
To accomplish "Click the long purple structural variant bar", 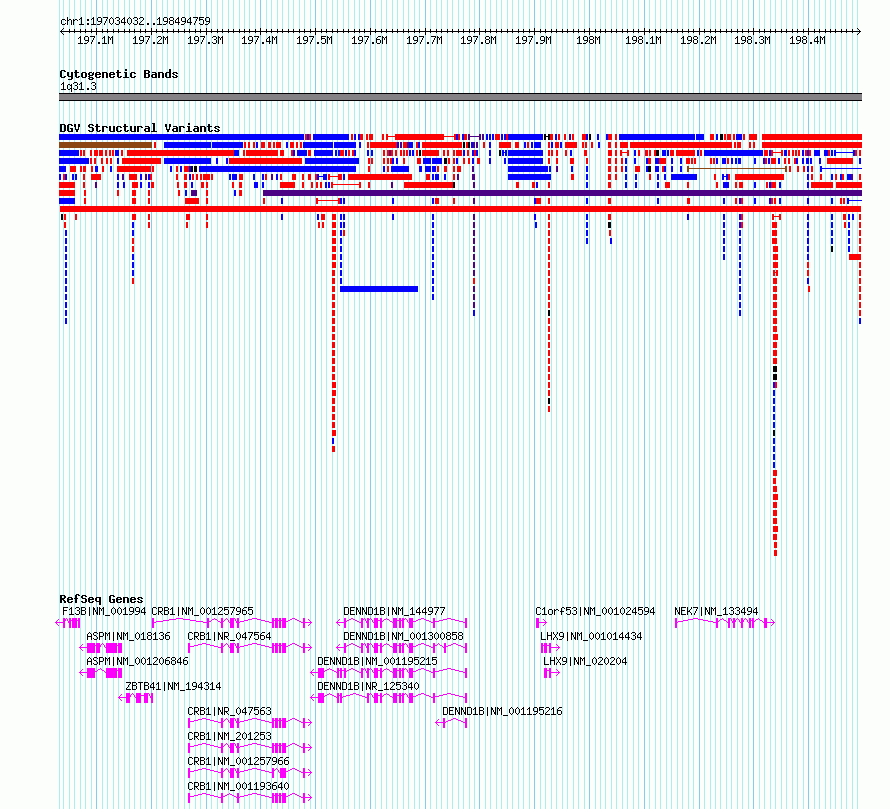I will (562, 193).
